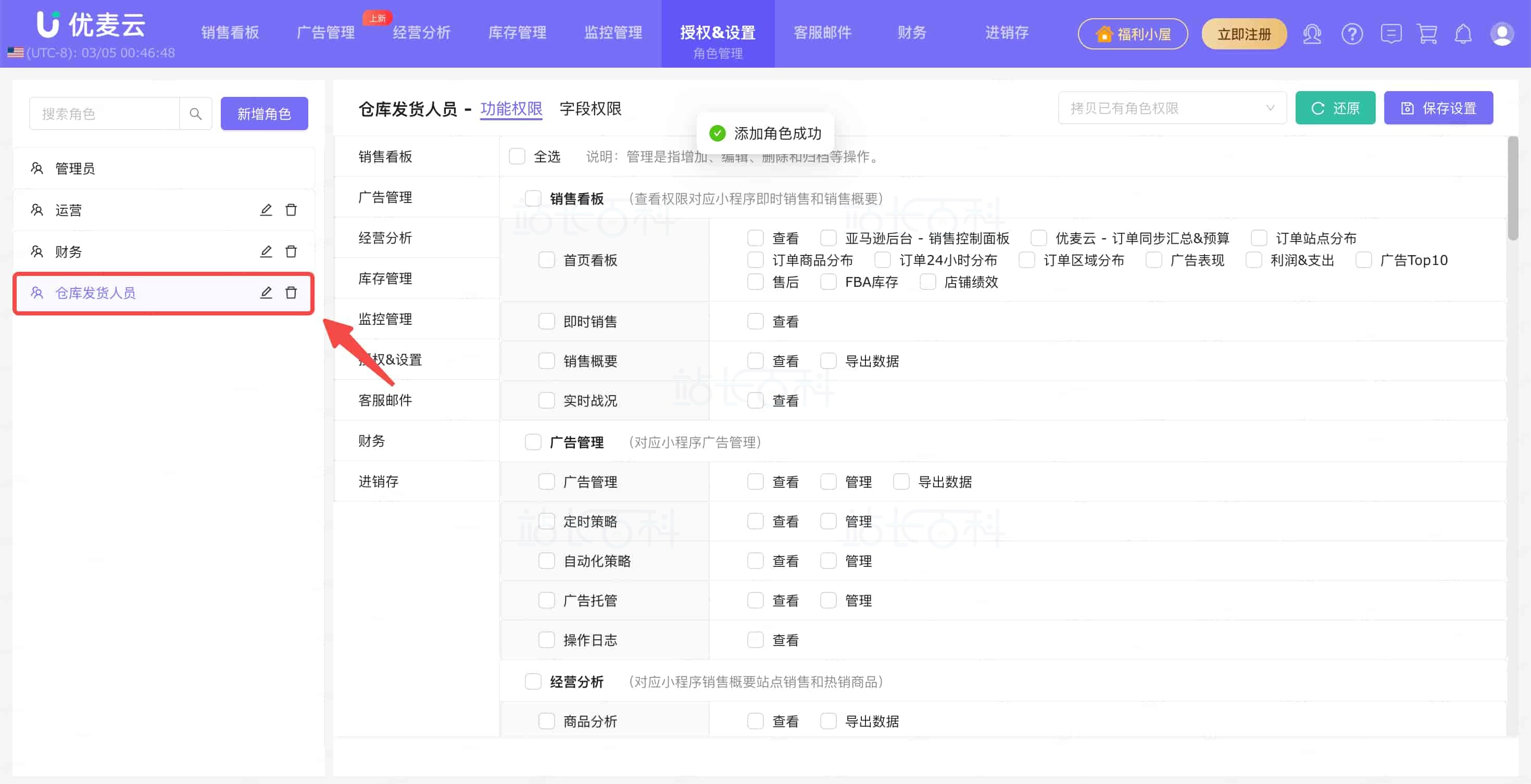Switch to 字段权限 tab

[x=590, y=109]
